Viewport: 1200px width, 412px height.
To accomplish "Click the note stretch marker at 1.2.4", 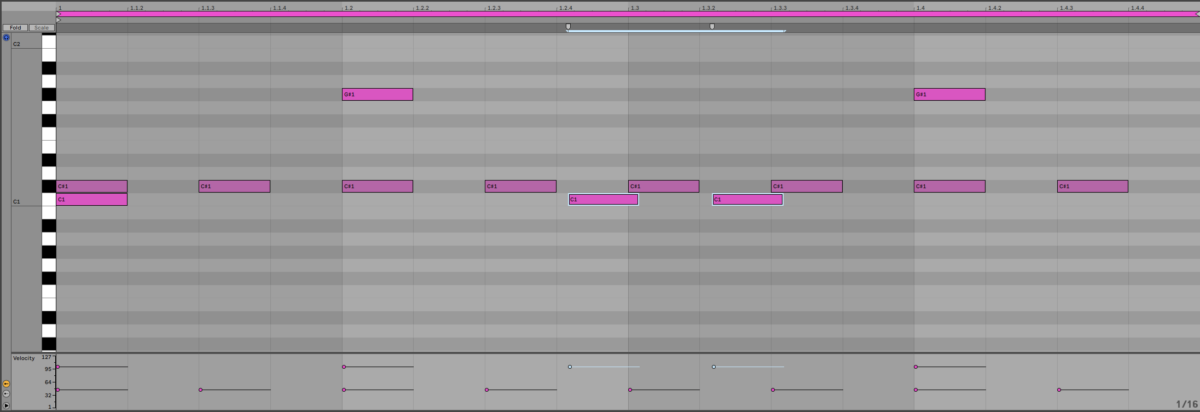I will pyautogui.click(x=568, y=26).
